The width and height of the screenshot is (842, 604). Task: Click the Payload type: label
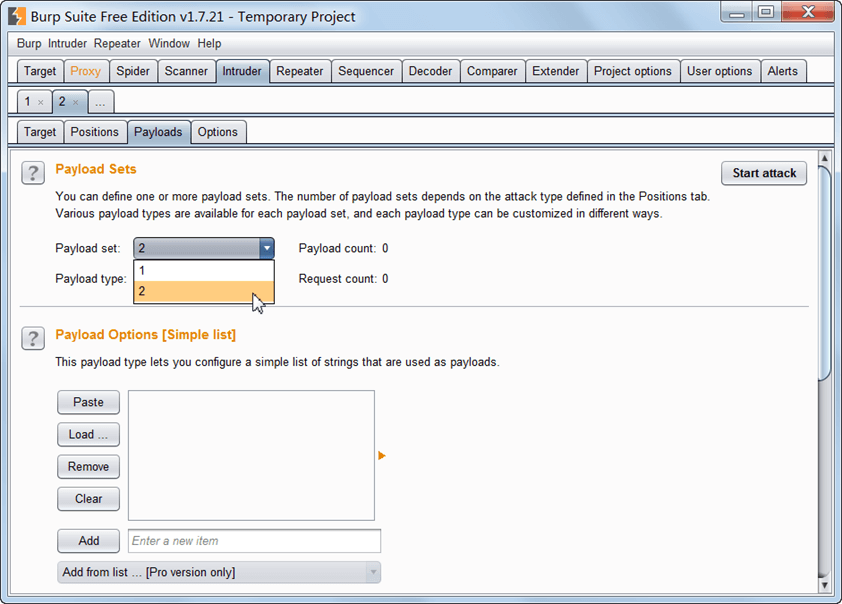click(91, 279)
